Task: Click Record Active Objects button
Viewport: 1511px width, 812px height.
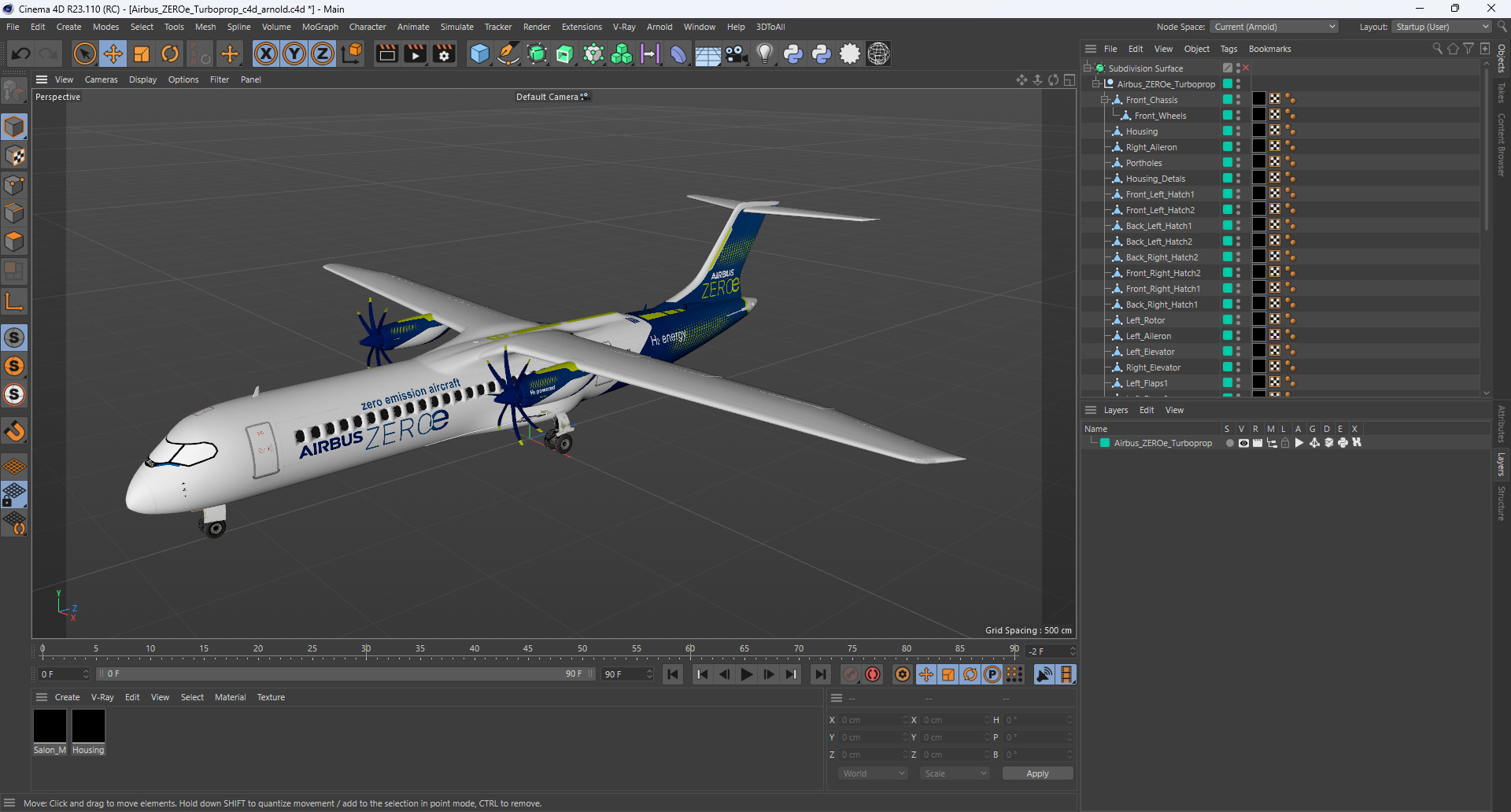Action: tap(851, 674)
